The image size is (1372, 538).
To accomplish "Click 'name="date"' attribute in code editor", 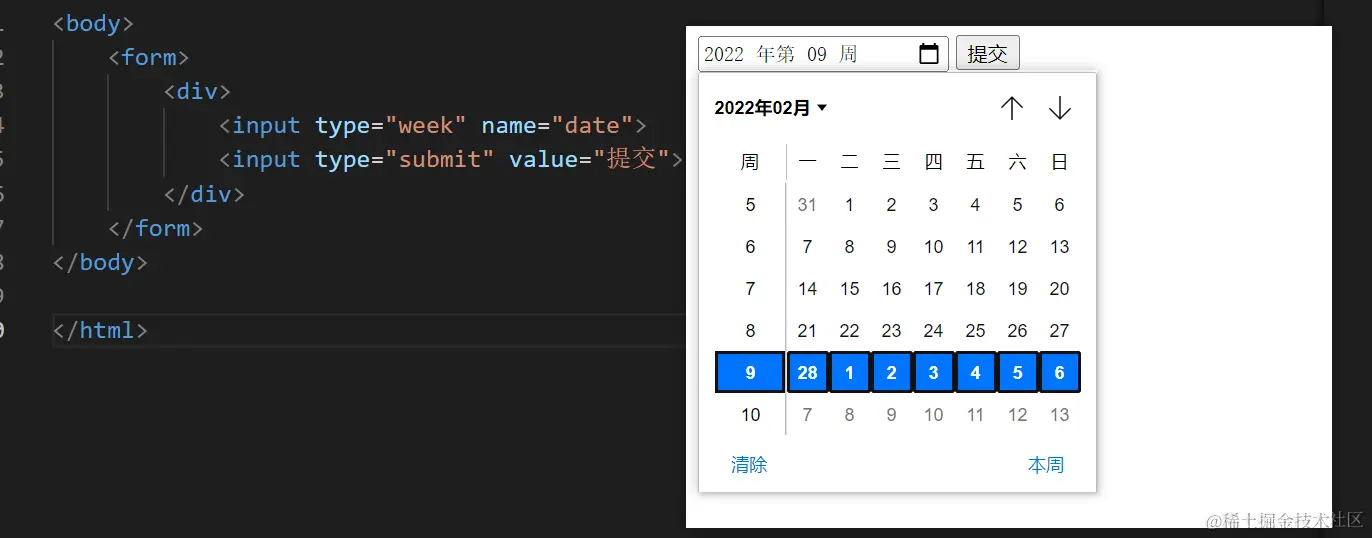I will (x=558, y=126).
